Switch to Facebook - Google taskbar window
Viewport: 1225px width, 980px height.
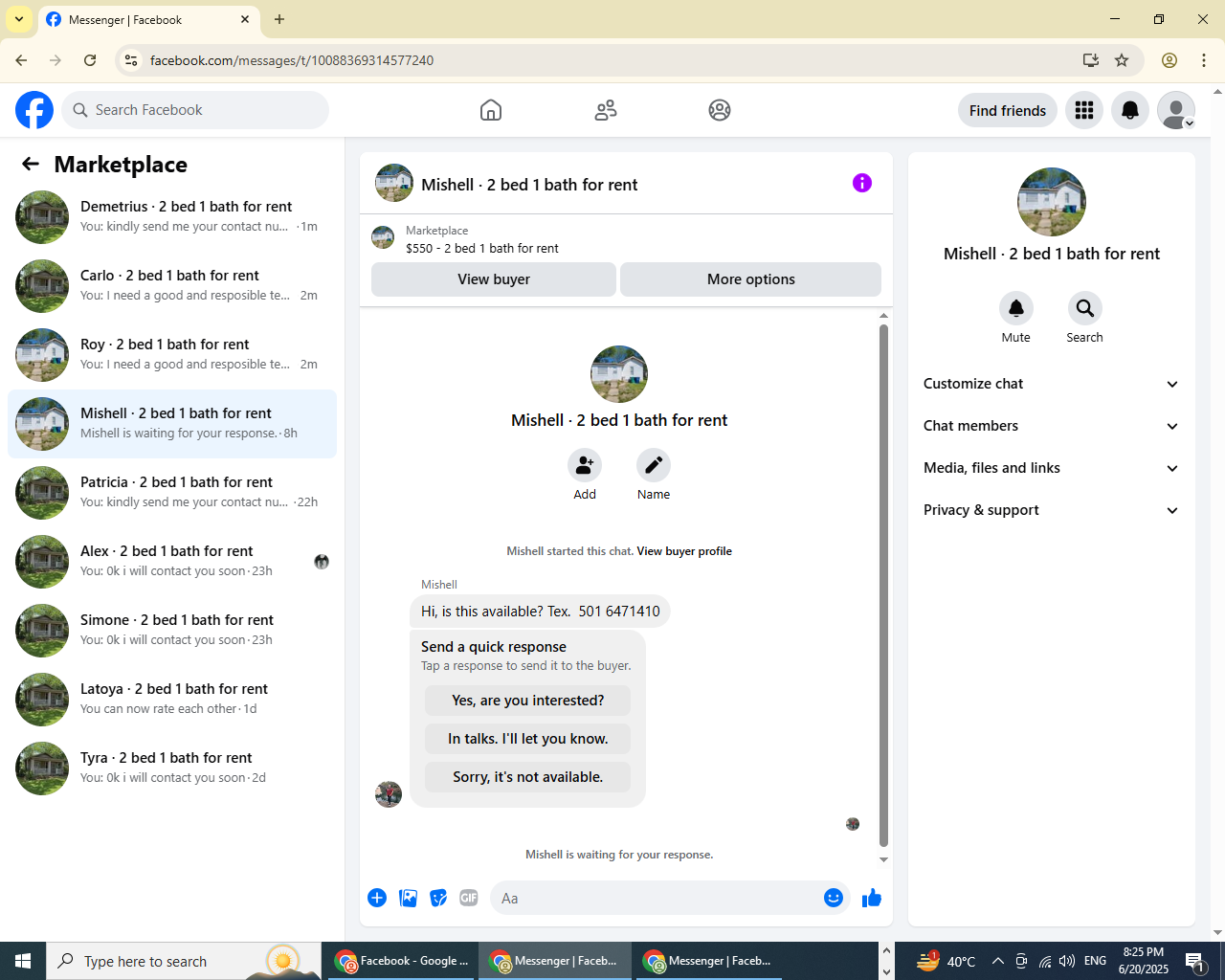click(x=402, y=961)
